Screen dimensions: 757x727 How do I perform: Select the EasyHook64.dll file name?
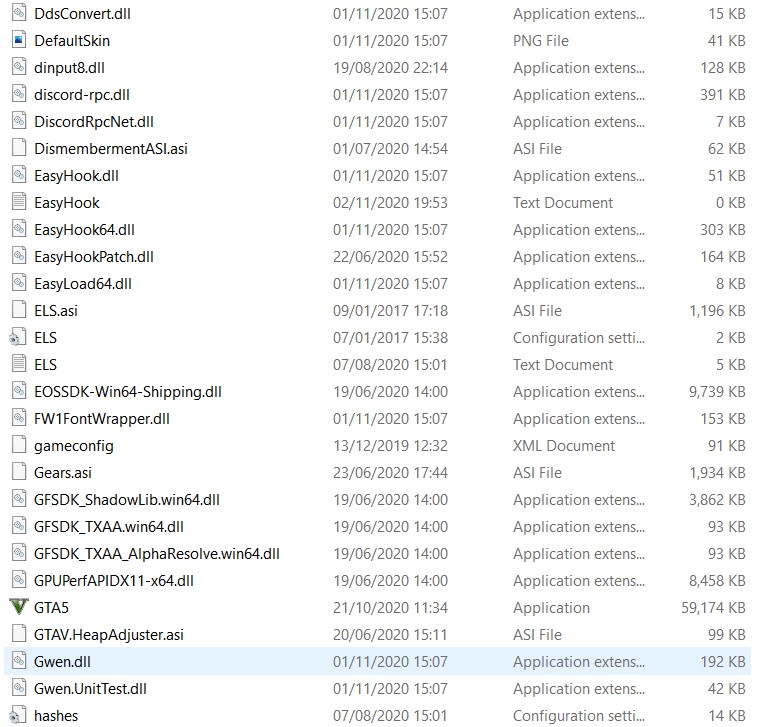pos(84,230)
